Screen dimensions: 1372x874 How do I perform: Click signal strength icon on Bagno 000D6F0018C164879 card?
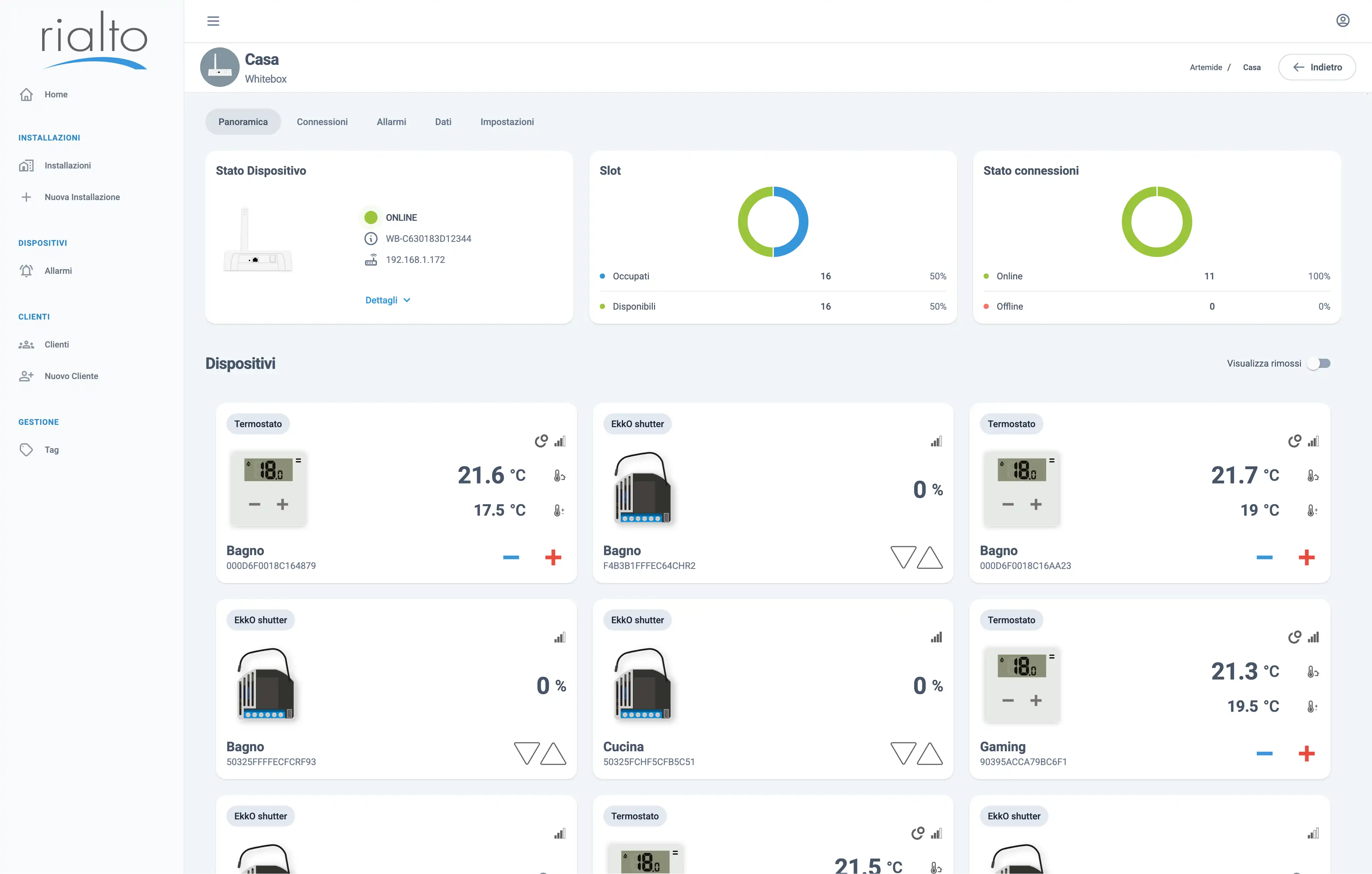pos(560,441)
